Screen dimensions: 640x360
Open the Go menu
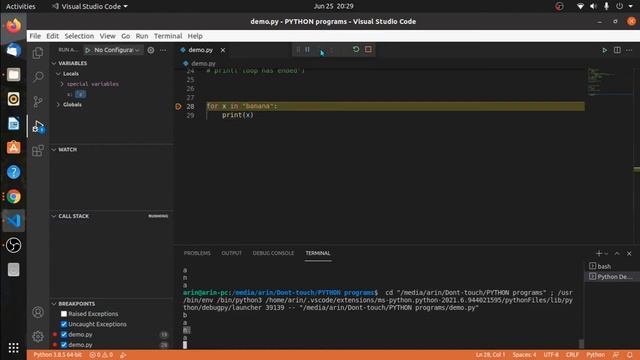click(x=126, y=36)
